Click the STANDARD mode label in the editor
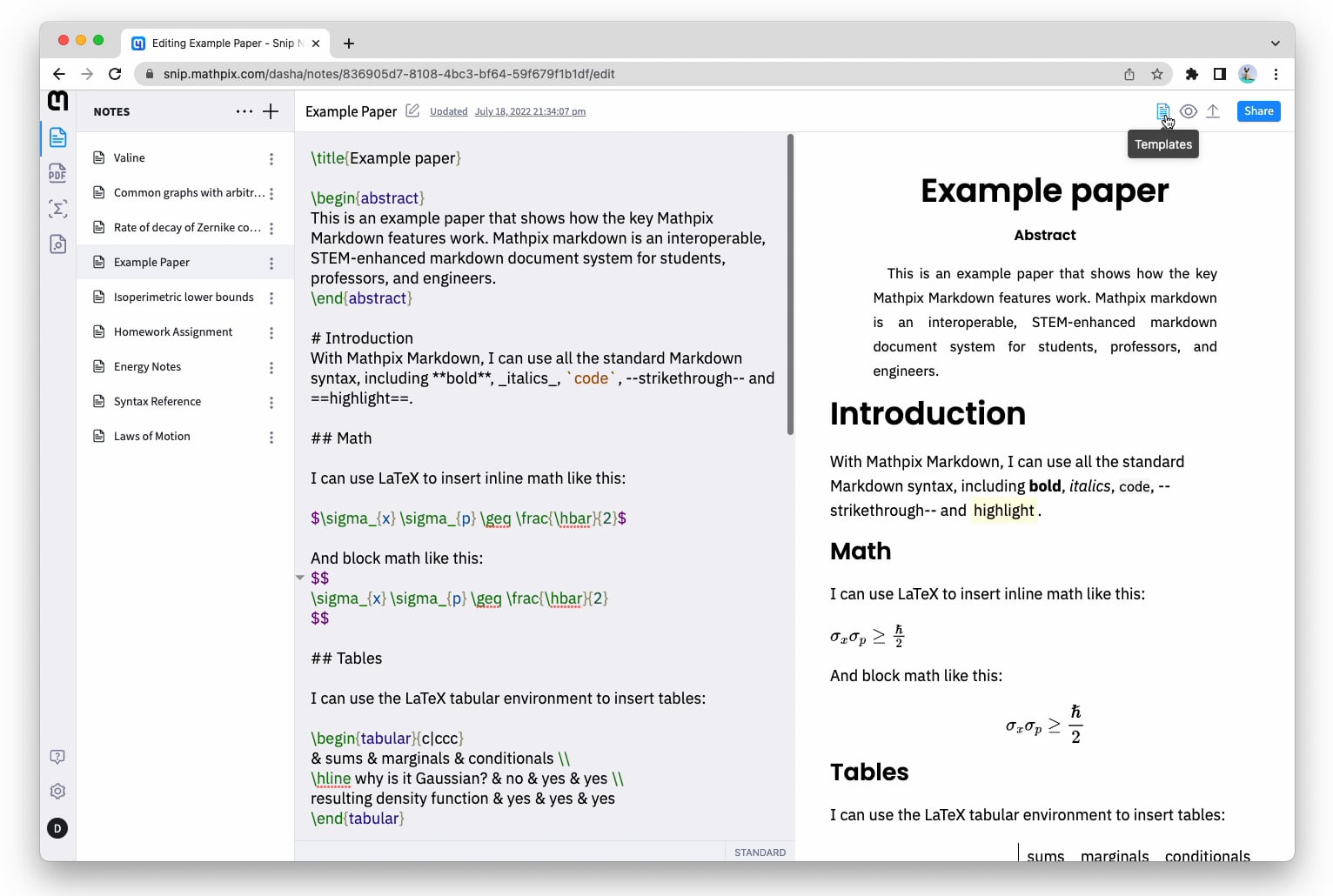This screenshot has height=896, width=1333. click(x=760, y=853)
